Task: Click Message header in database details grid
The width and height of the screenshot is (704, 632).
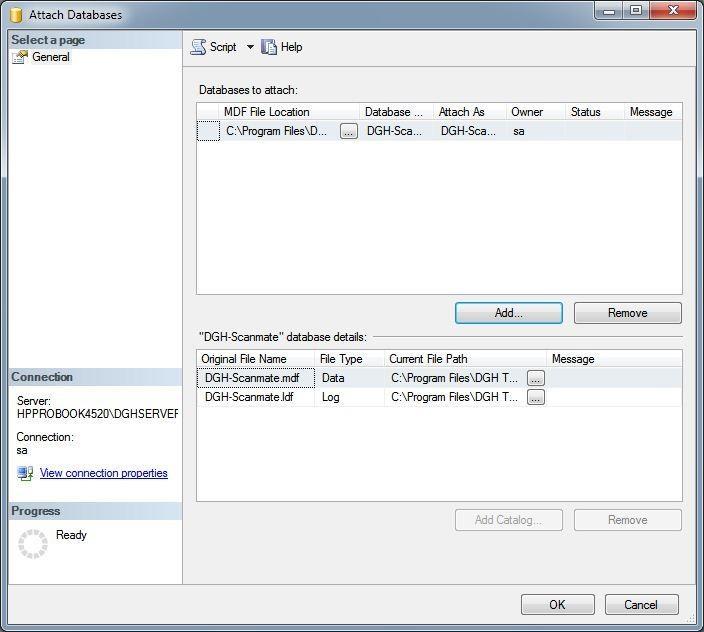Action: 614,359
